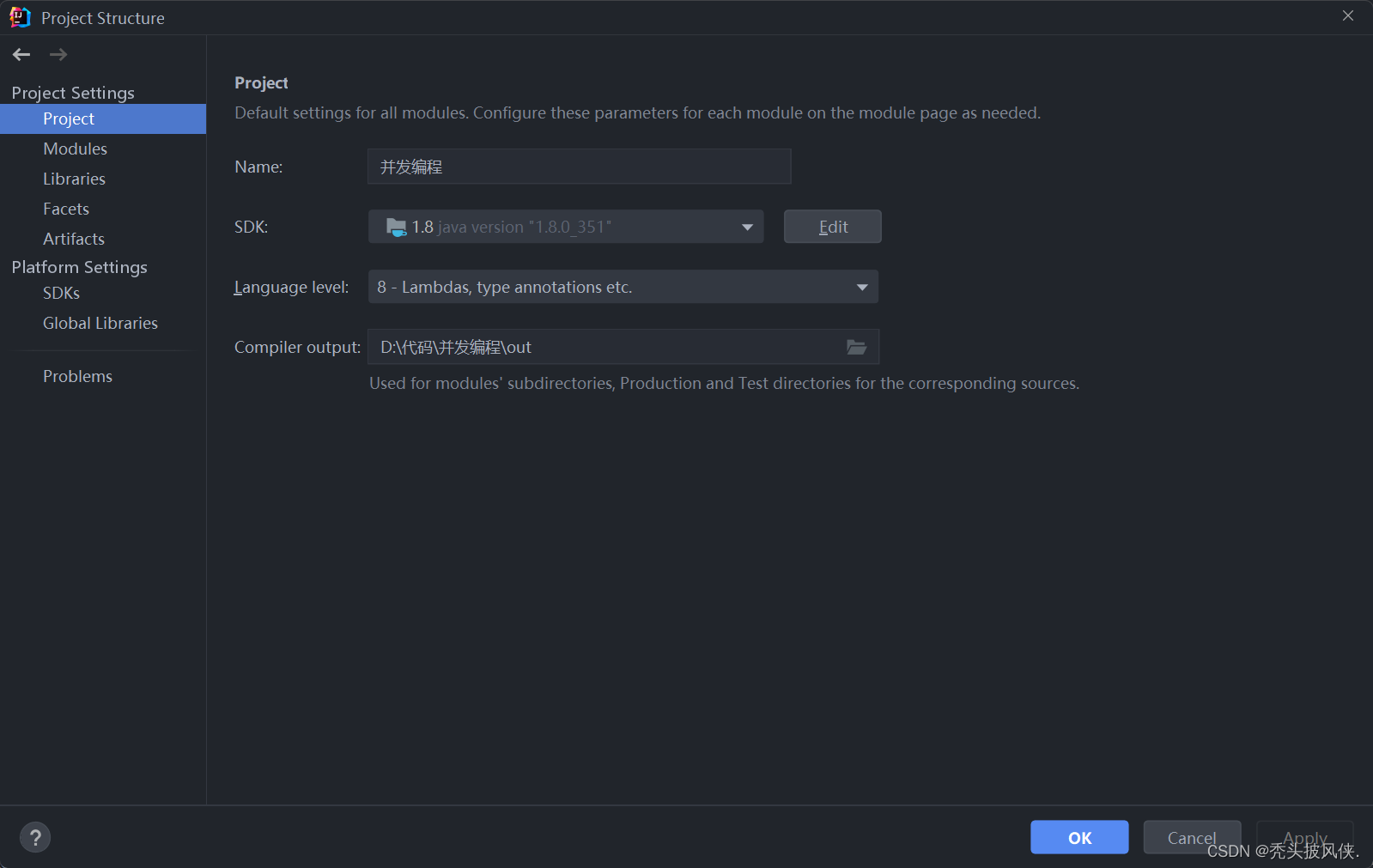Screen dimensions: 1373x868
Task: Click the back navigation arrow
Action: pos(21,55)
